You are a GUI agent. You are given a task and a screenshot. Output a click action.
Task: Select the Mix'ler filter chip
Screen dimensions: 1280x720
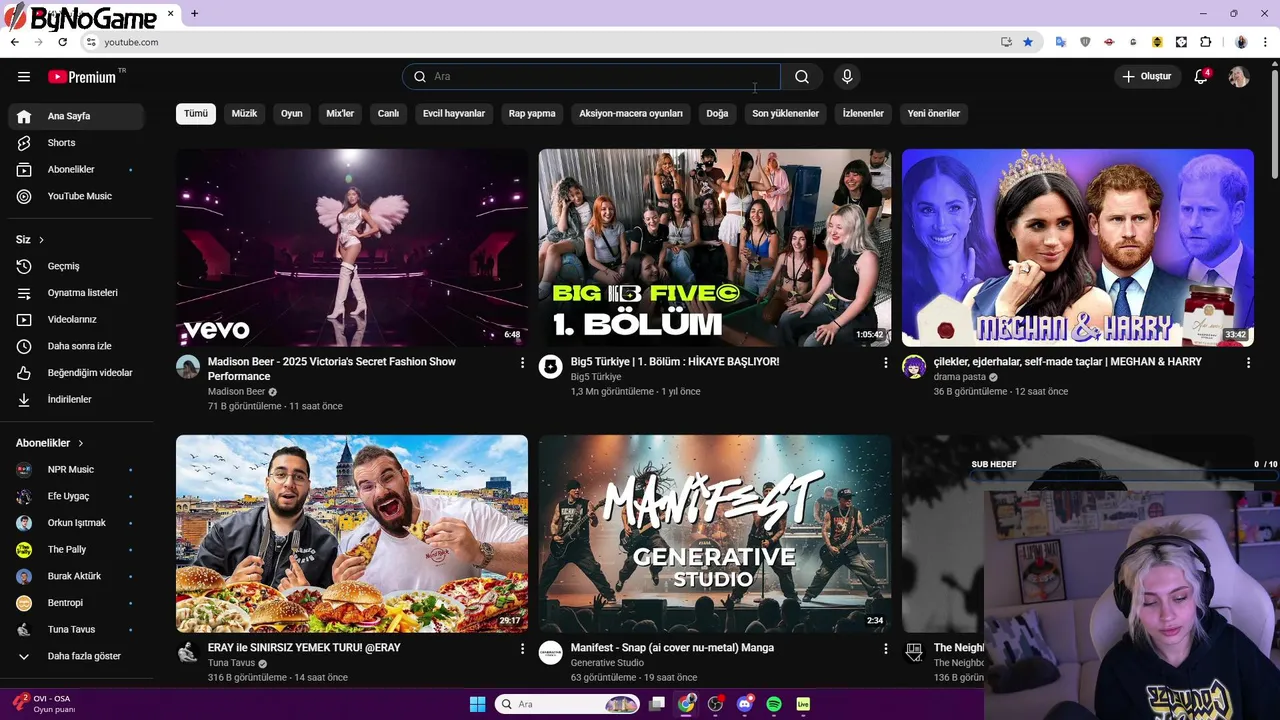pyautogui.click(x=340, y=114)
